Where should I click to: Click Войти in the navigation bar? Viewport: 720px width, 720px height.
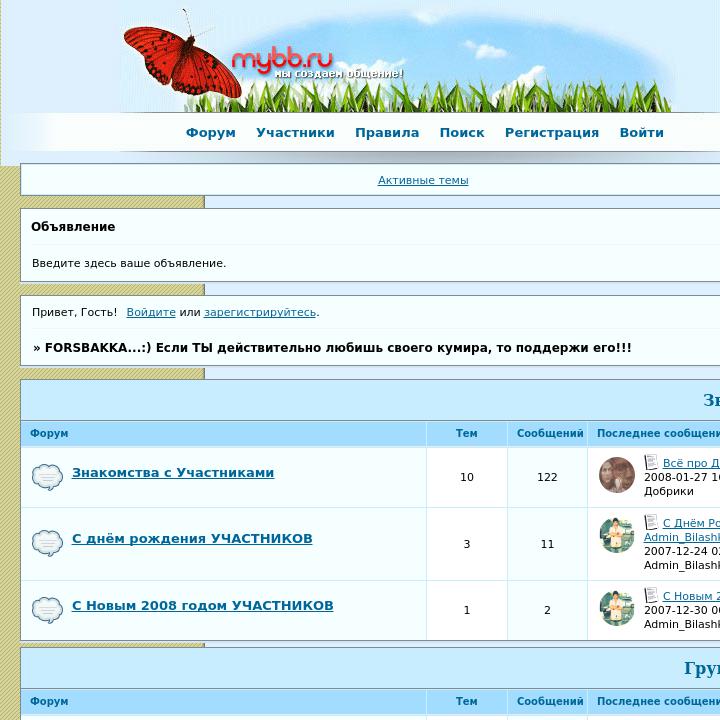point(641,133)
